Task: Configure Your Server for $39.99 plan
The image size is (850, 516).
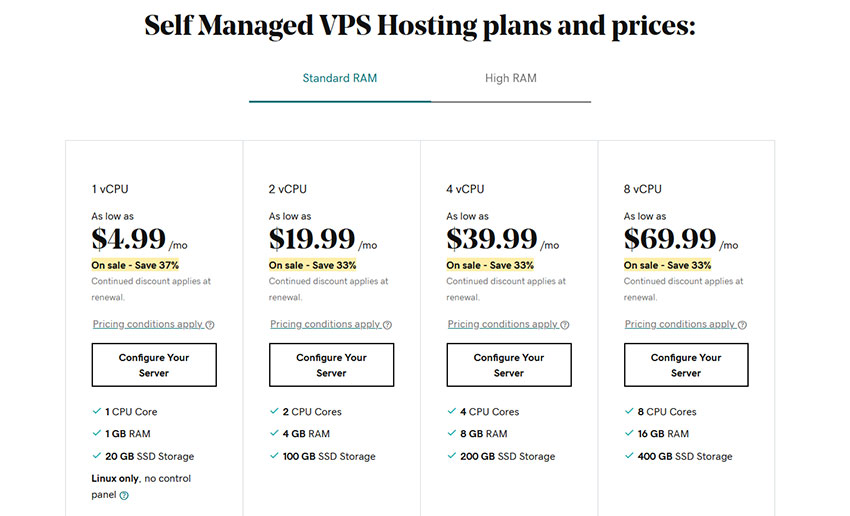Action: 509,365
